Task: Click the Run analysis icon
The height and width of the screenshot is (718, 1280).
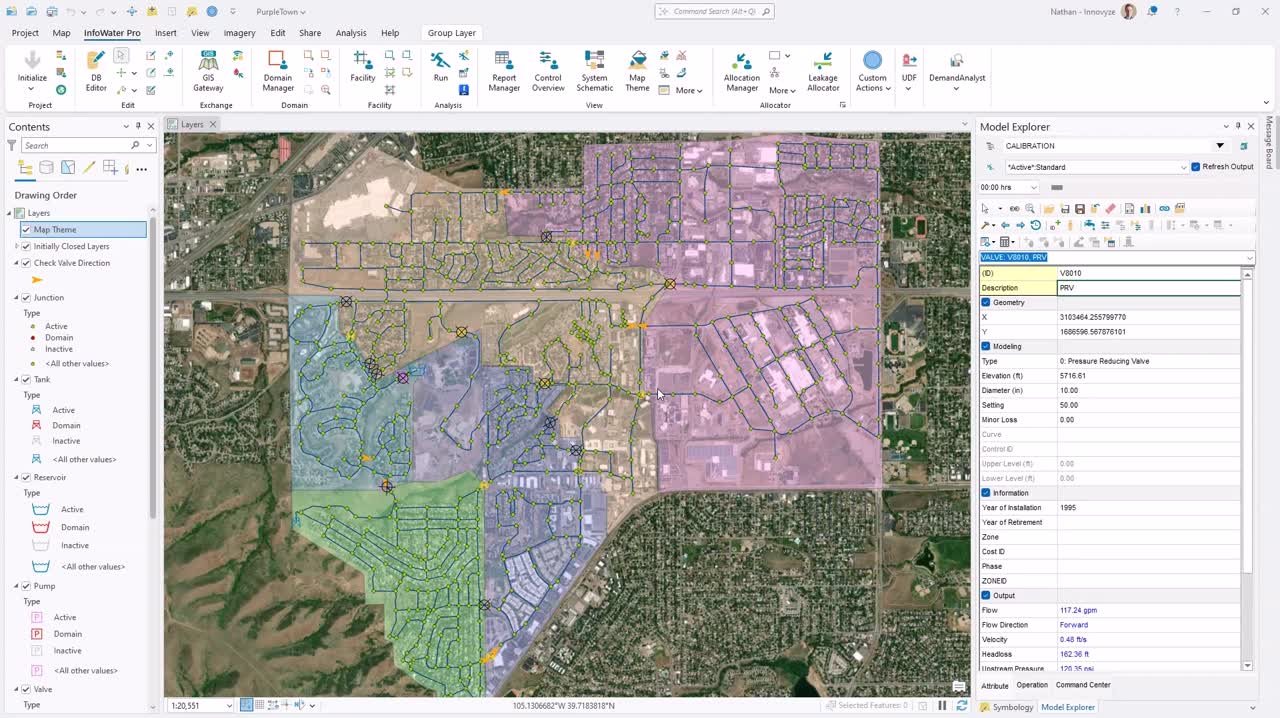Action: [x=441, y=67]
